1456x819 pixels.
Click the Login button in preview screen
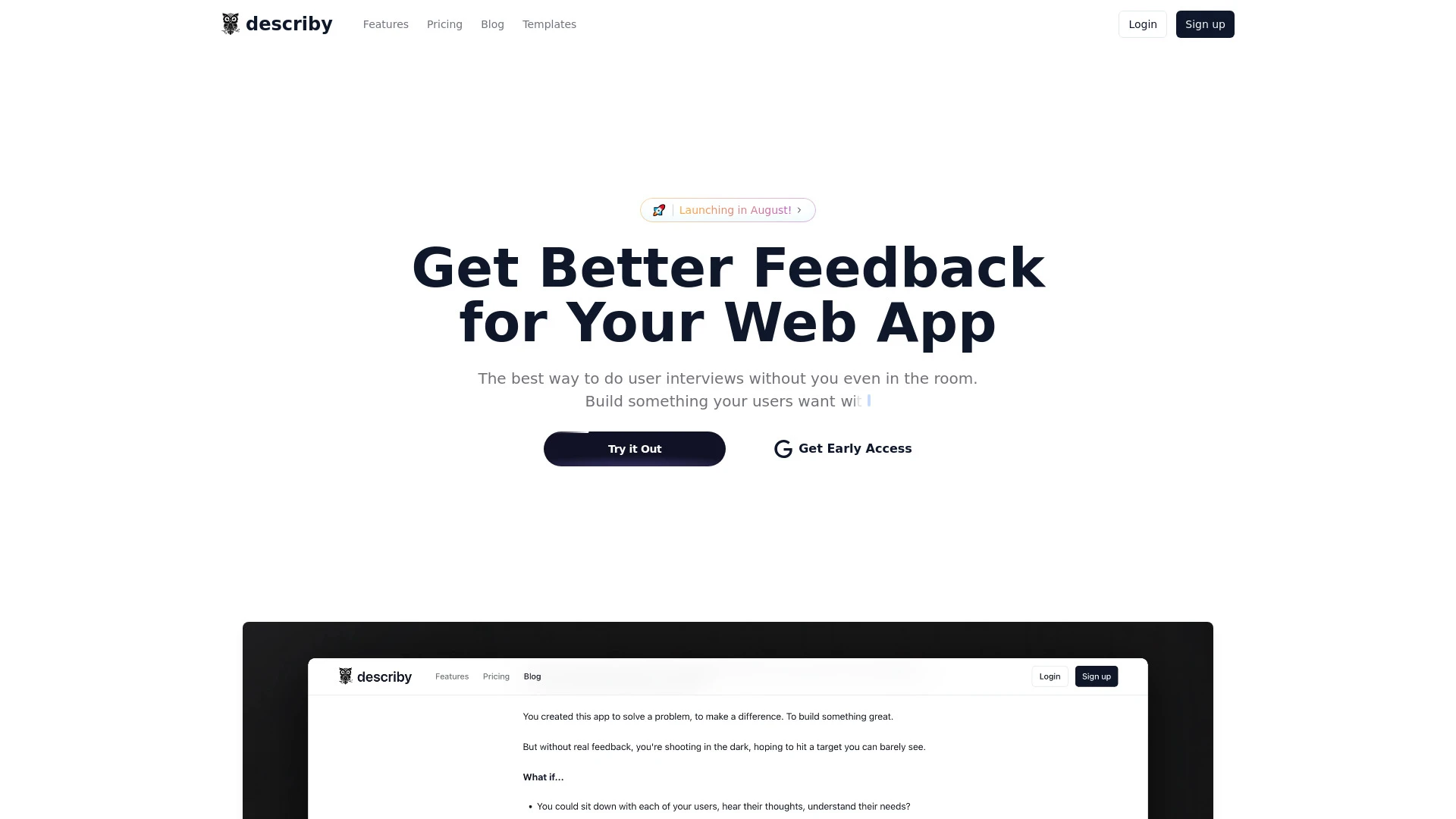[x=1050, y=676]
